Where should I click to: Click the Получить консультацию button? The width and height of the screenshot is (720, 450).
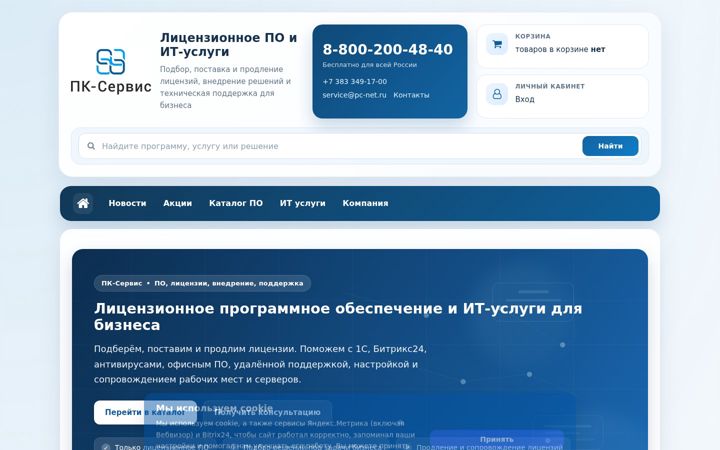(x=267, y=412)
